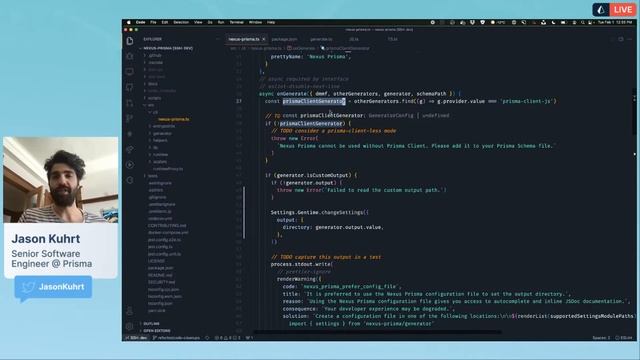Click highlighted prismaClientGenerator on const line
The width and height of the screenshot is (640, 360).
pyautogui.click(x=314, y=101)
